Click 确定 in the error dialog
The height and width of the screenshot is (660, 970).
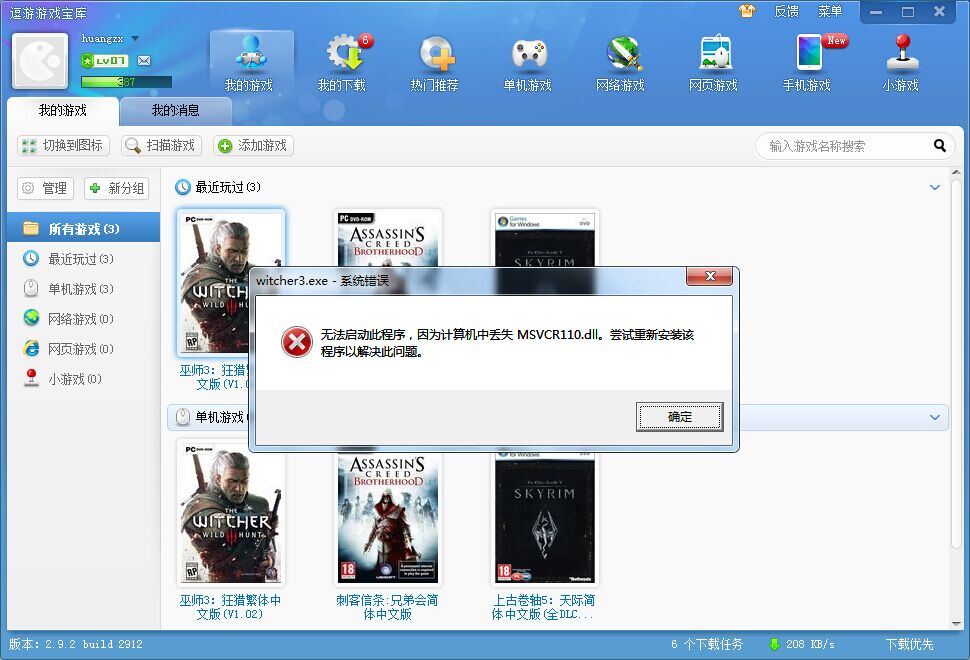pos(679,416)
